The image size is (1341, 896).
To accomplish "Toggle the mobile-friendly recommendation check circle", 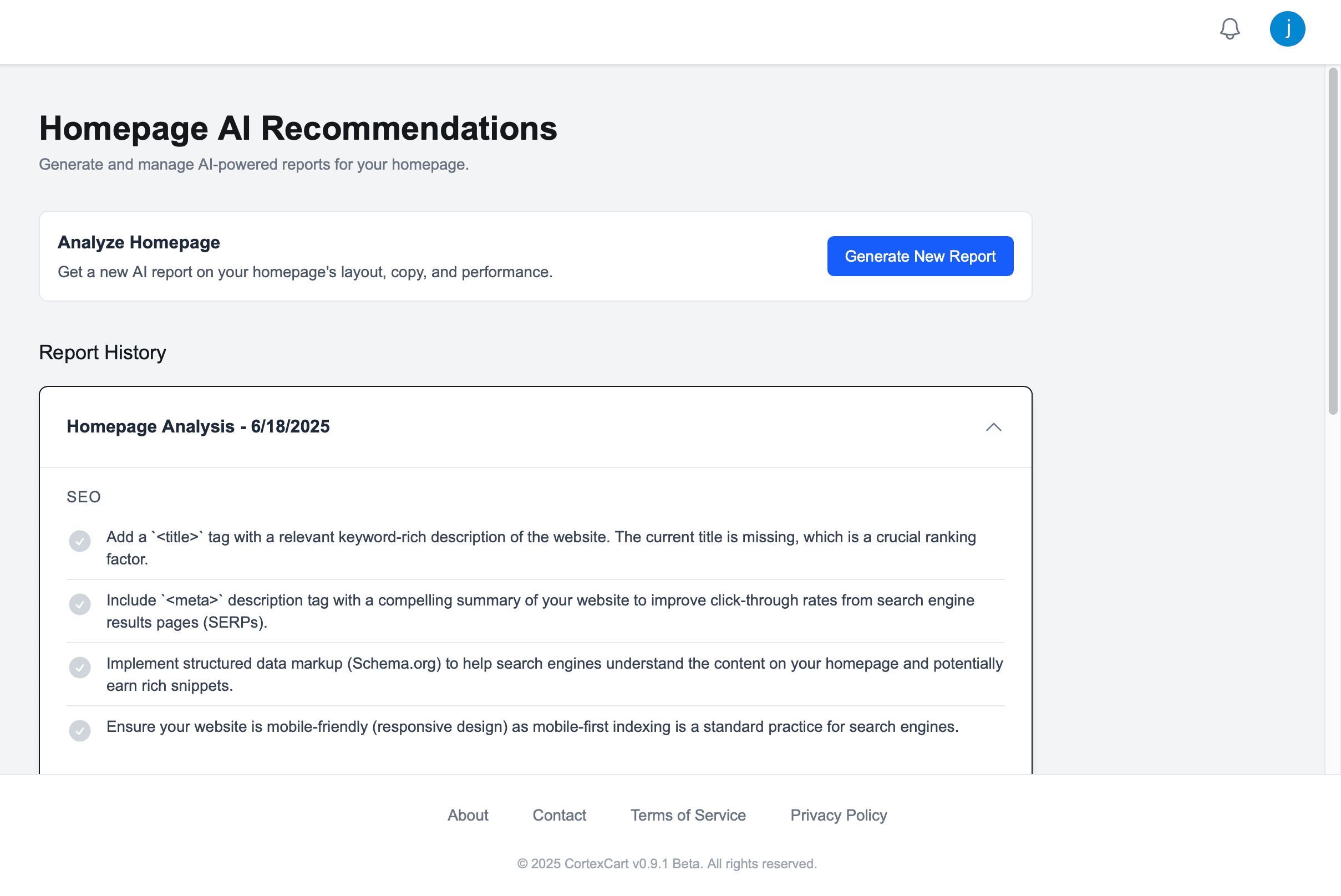I will [80, 730].
